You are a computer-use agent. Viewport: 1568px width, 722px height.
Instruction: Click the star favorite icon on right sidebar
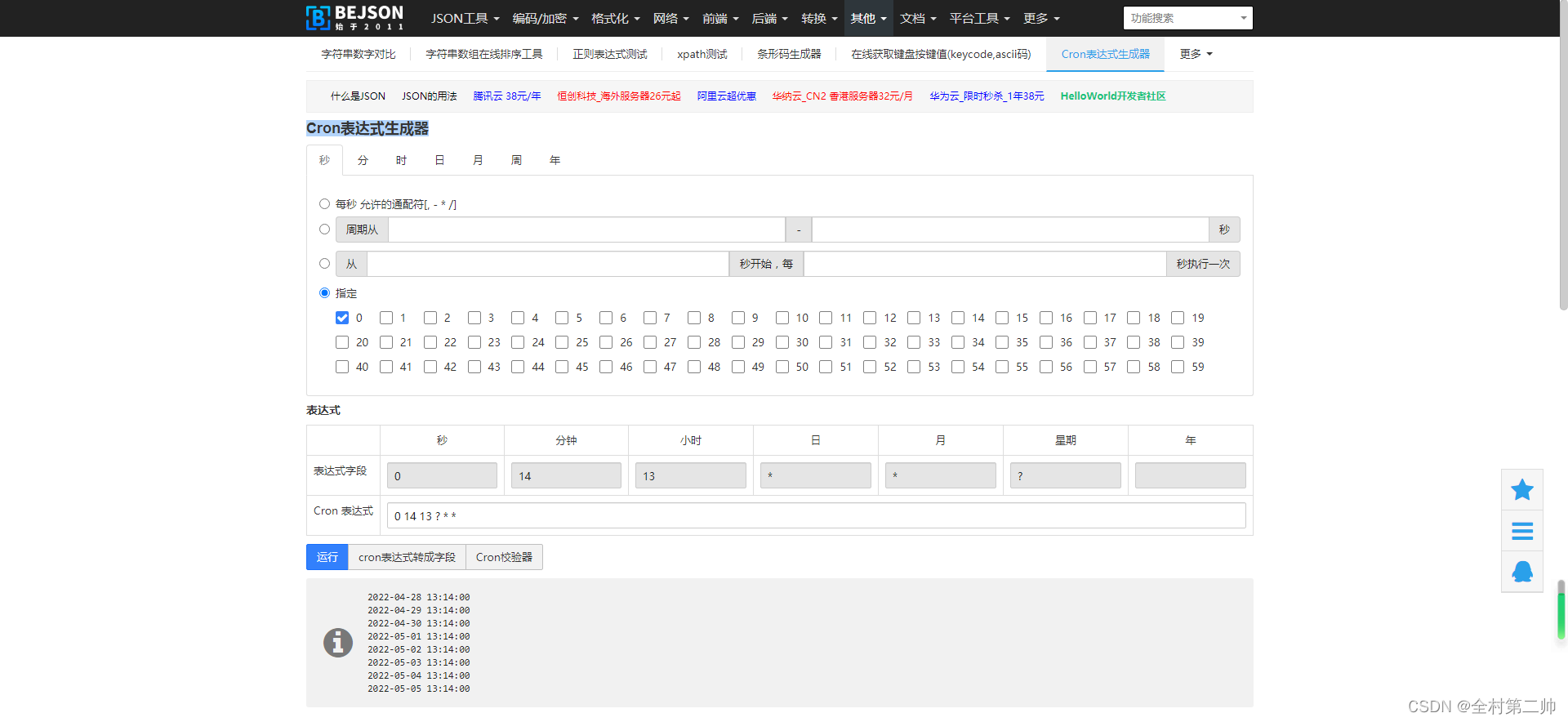(x=1522, y=490)
